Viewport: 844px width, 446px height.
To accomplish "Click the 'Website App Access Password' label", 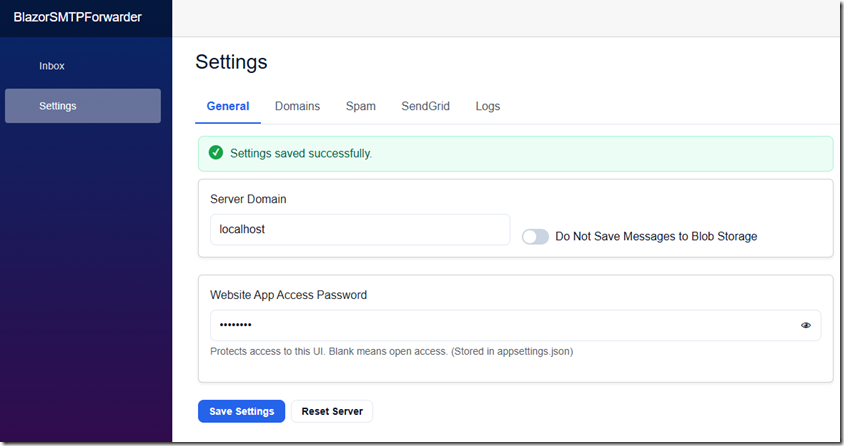I will (x=289, y=295).
